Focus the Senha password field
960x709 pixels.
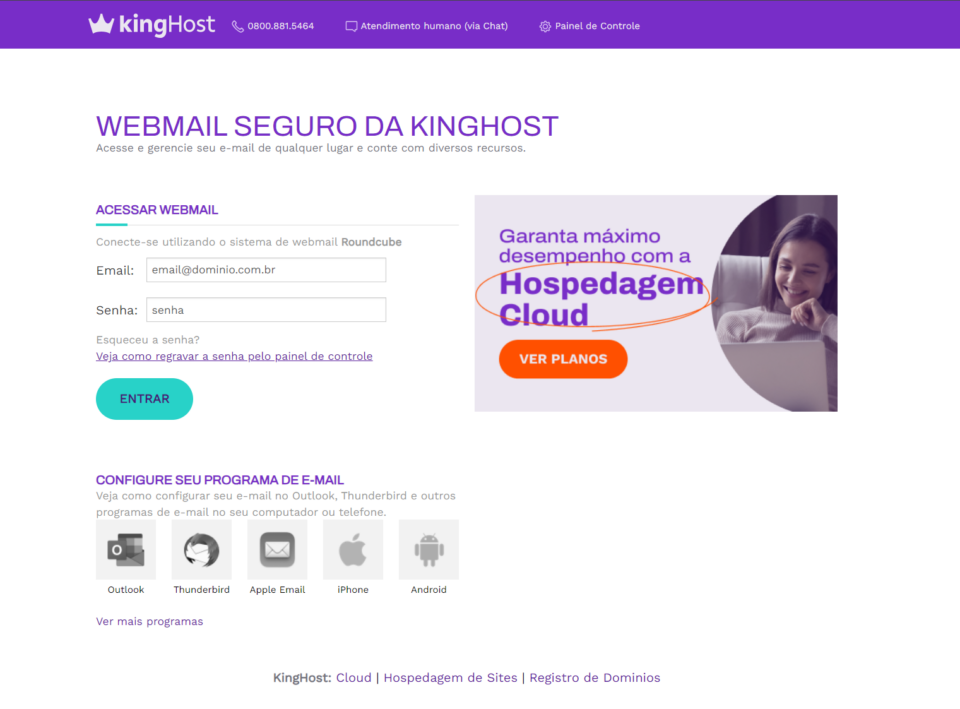pyautogui.click(x=266, y=310)
